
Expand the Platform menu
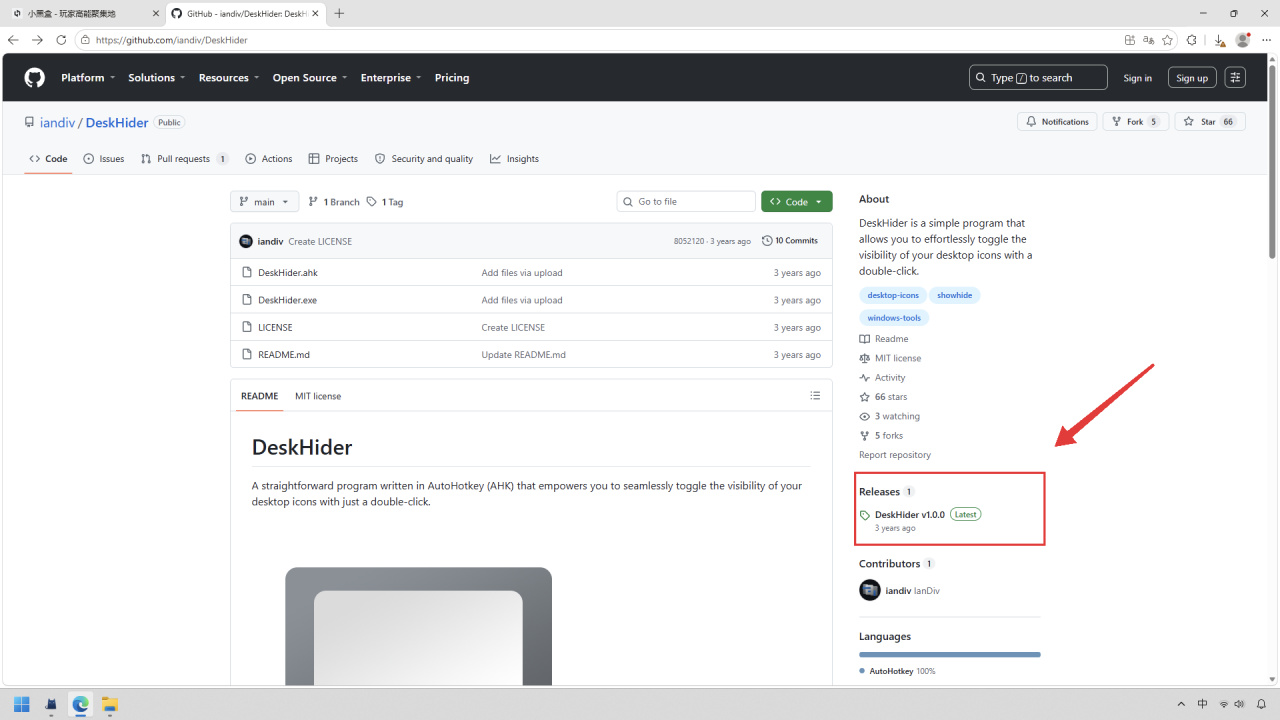(x=88, y=78)
